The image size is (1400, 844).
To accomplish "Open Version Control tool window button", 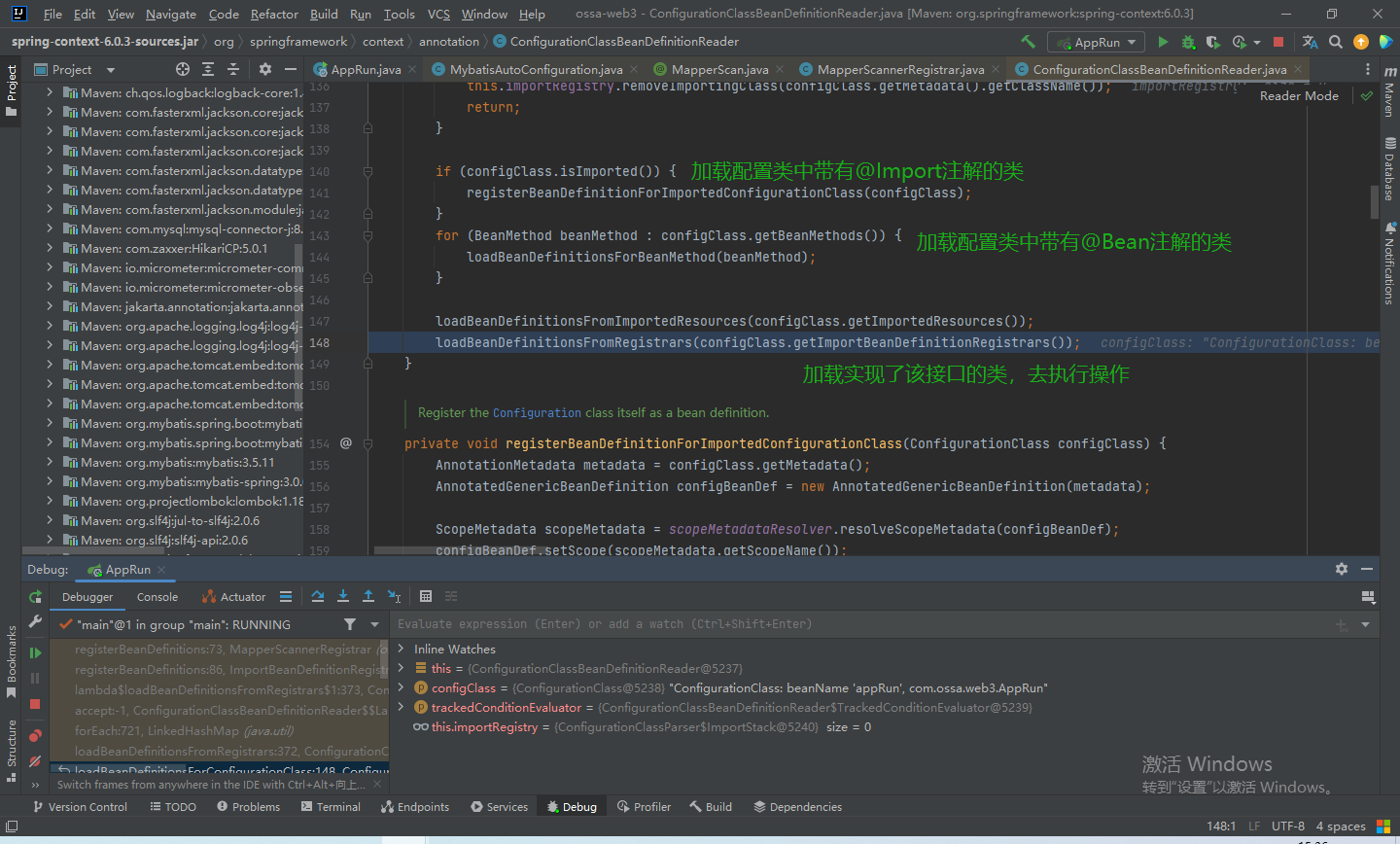I will (80, 807).
